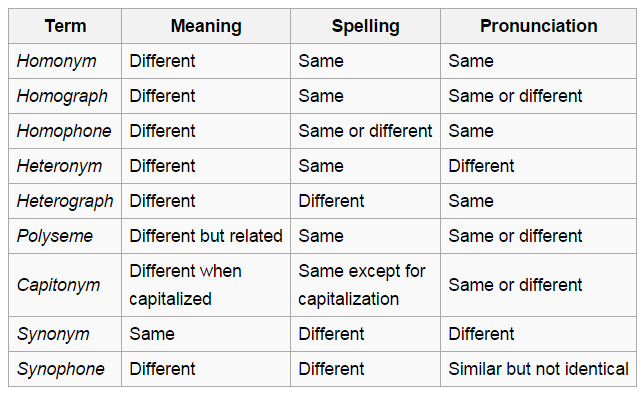The width and height of the screenshot is (643, 396).
Task: Click the Meaning column header
Action: [x=206, y=26]
